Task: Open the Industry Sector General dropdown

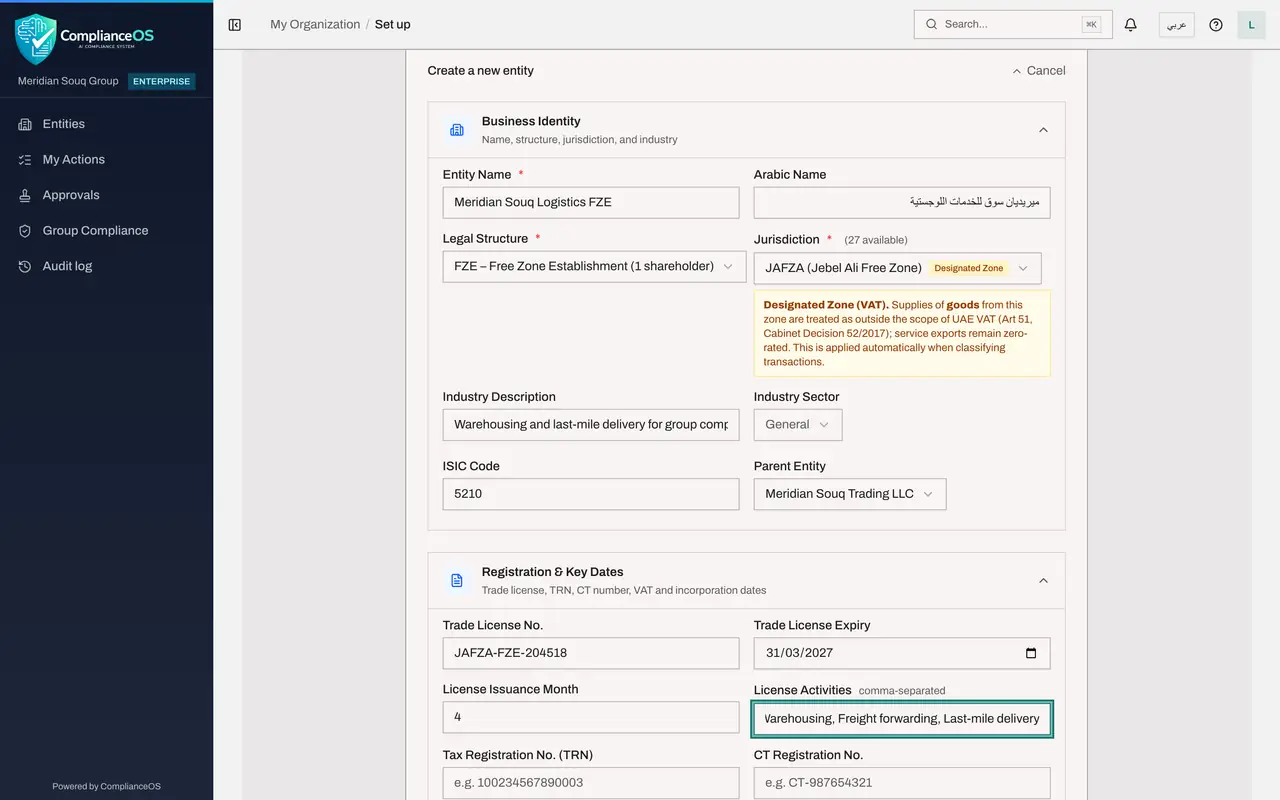Action: tap(798, 425)
